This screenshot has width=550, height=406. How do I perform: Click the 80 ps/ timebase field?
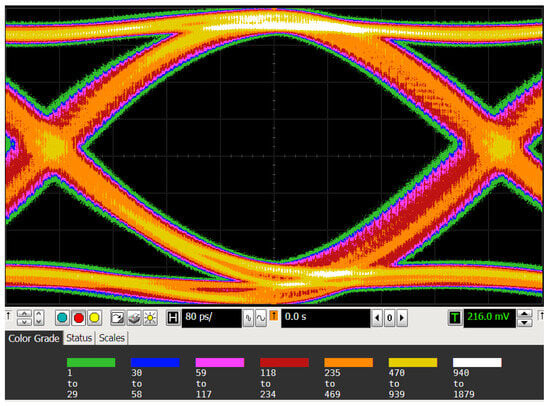coord(212,318)
